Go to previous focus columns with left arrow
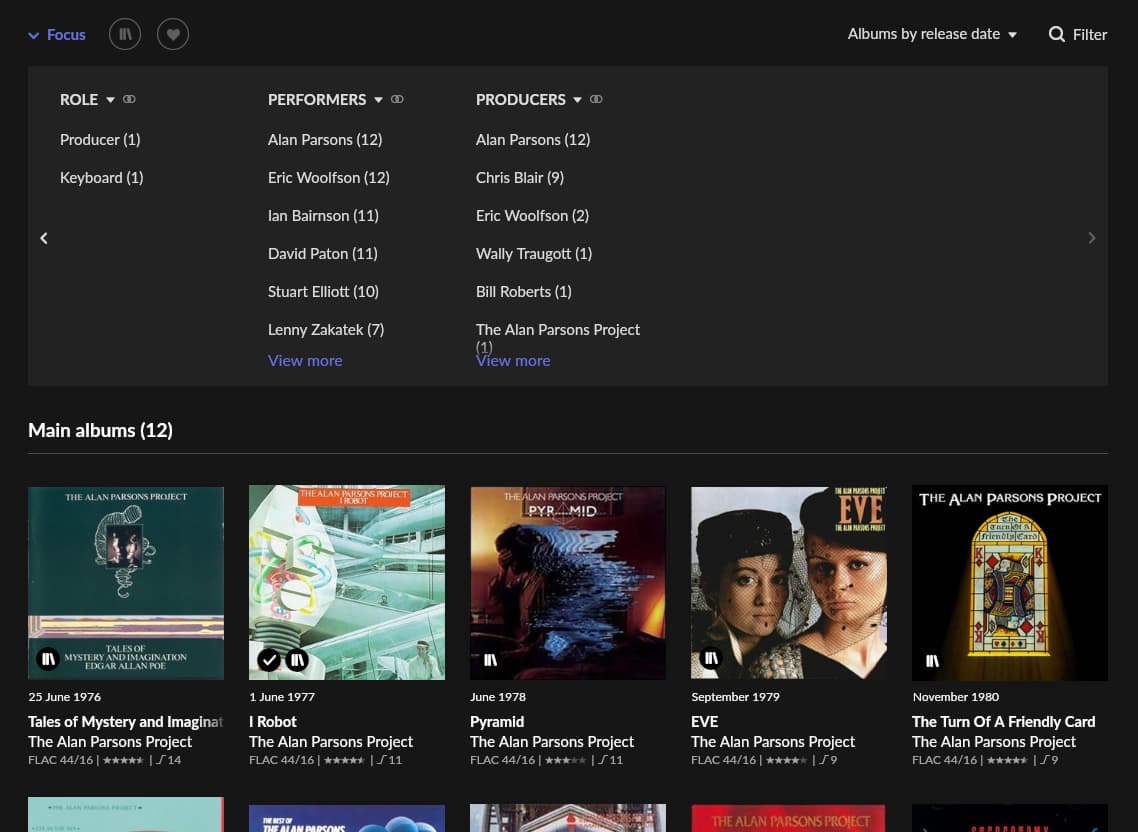This screenshot has width=1138, height=832. 44,238
